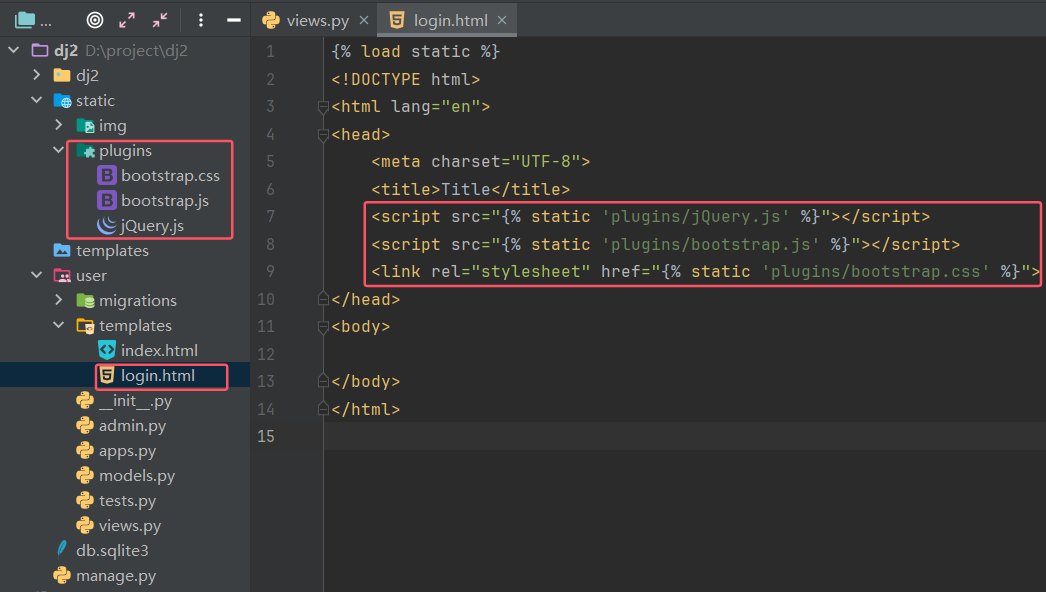Select the migrations folder icon
This screenshot has height=592, width=1046.
(x=85, y=301)
